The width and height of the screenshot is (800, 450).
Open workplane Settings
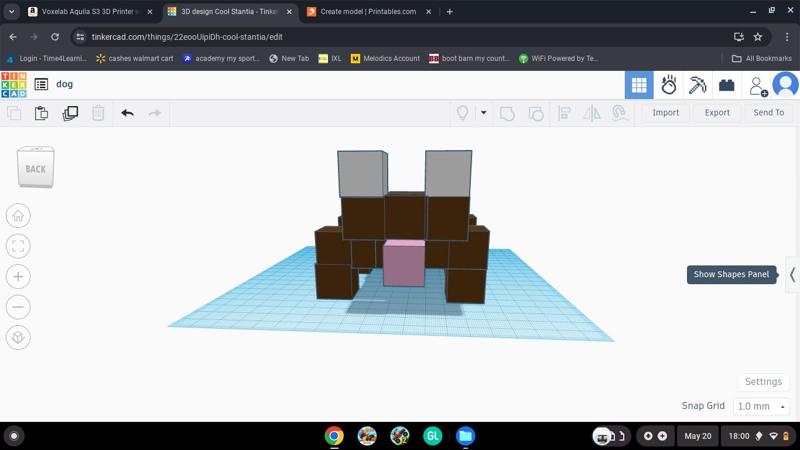click(763, 382)
